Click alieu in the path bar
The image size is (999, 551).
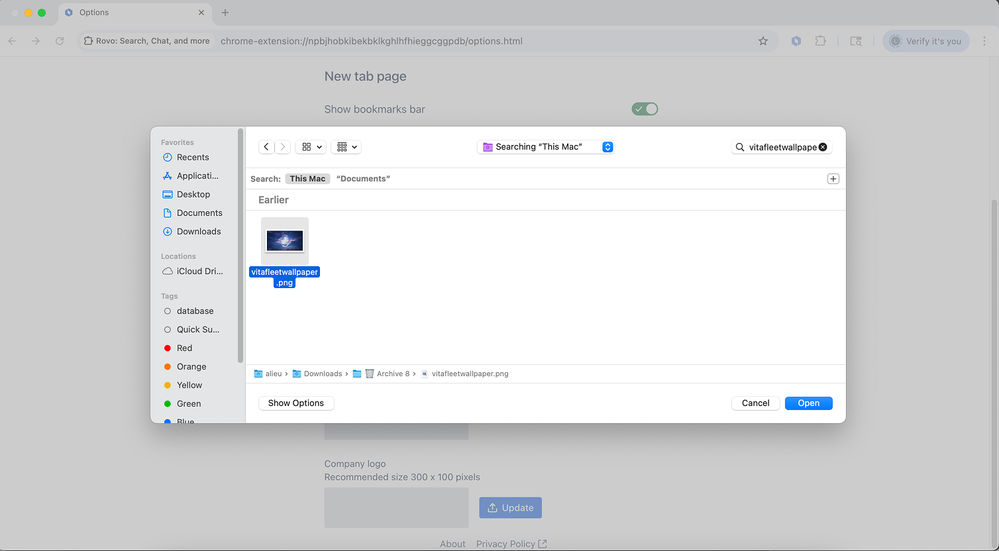[268, 374]
